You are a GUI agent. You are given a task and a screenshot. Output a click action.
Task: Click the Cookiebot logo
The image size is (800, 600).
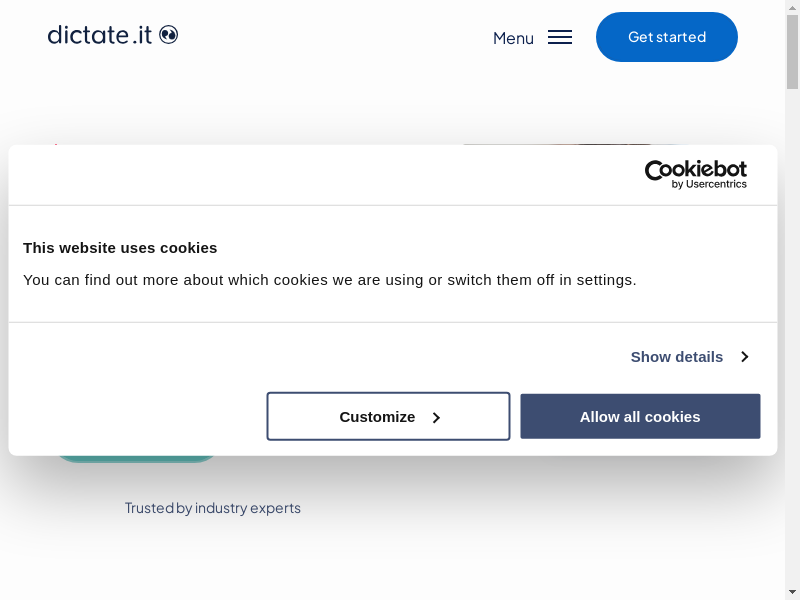coord(695,170)
